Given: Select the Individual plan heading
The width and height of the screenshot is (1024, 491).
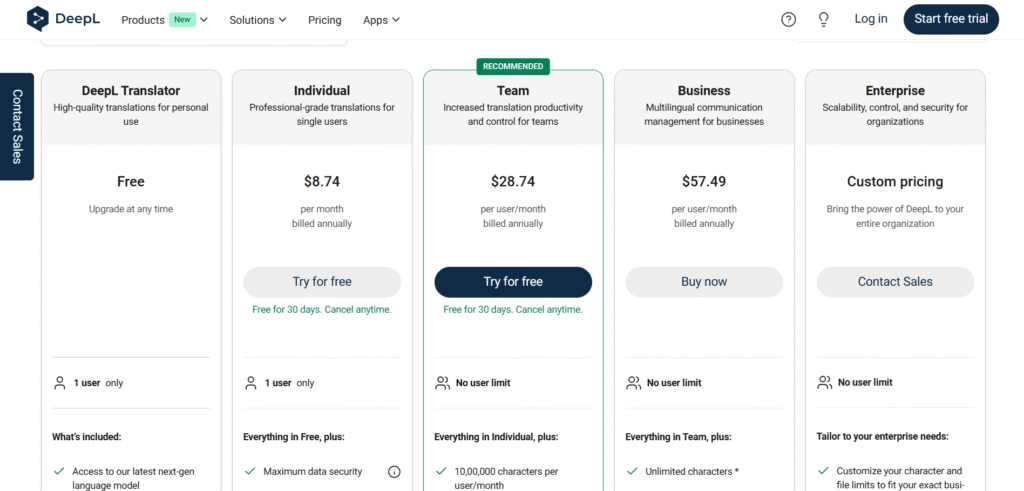Looking at the screenshot, I should coord(322,91).
